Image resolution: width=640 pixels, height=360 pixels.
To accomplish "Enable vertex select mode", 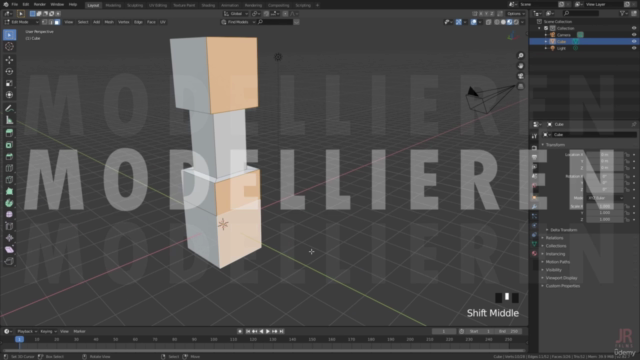I will [44, 22].
